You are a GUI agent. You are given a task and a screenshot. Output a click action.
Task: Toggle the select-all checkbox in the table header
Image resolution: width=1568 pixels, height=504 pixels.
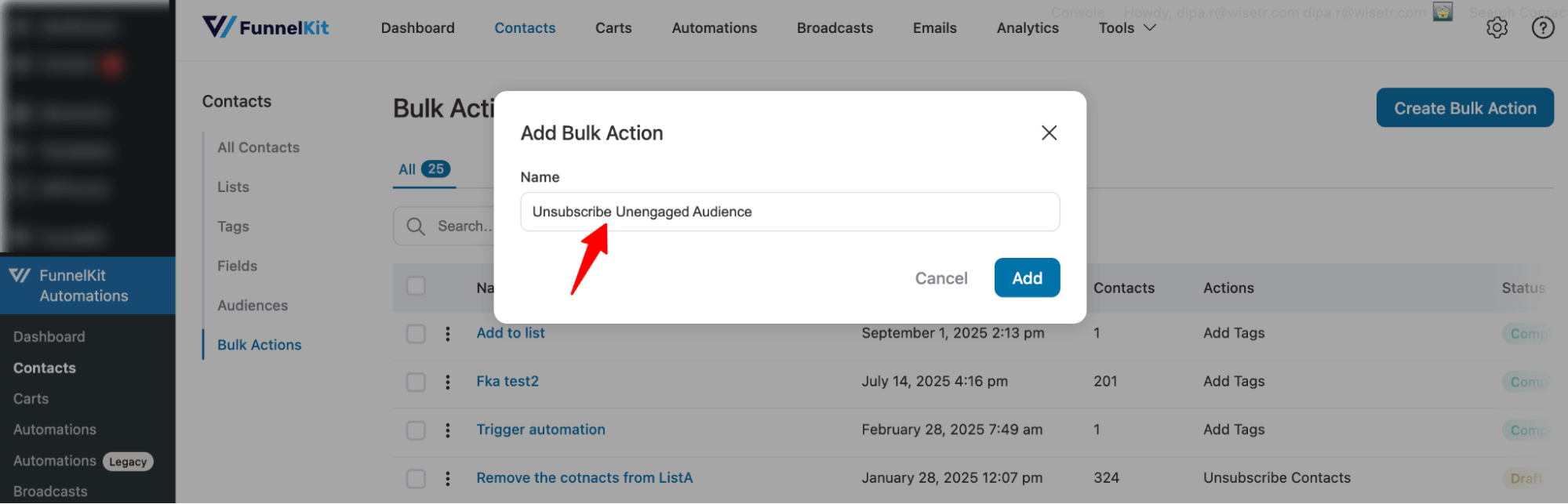416,286
